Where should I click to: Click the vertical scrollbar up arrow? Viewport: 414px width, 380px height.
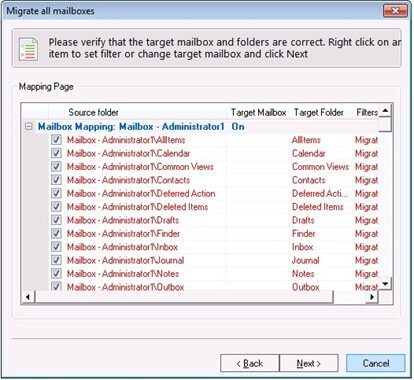tap(386, 110)
